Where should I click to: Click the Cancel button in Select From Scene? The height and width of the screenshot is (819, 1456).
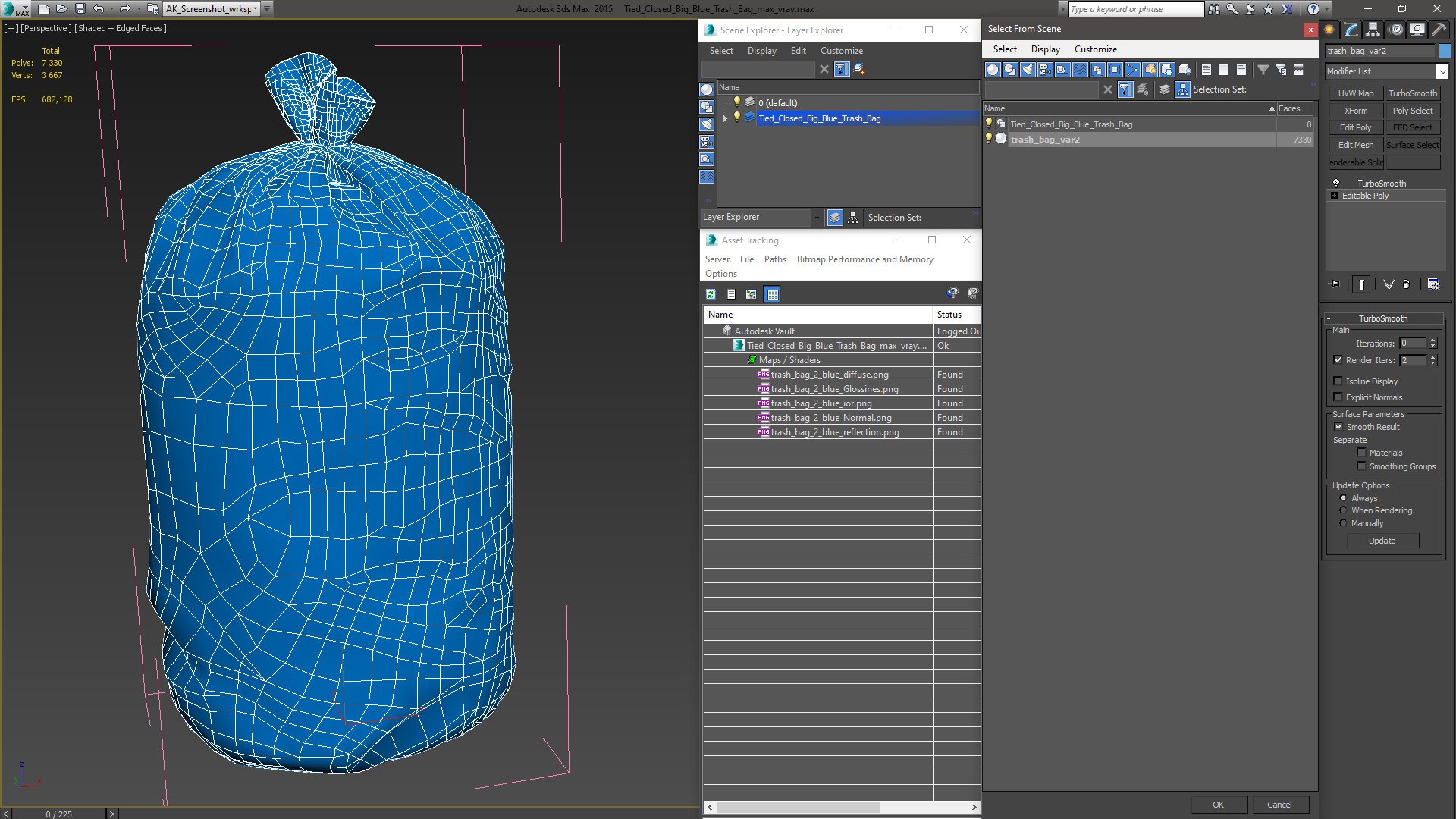(x=1279, y=804)
